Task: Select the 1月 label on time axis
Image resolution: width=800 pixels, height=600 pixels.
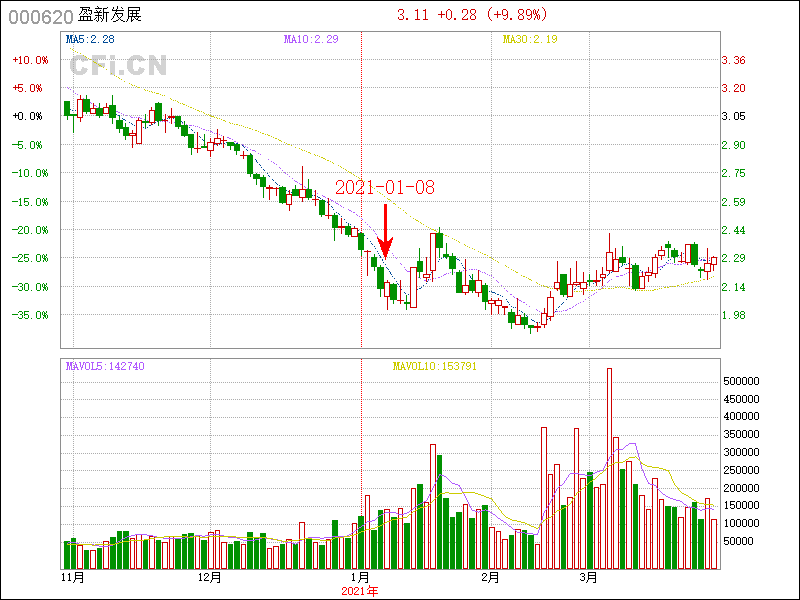Action: click(x=360, y=578)
